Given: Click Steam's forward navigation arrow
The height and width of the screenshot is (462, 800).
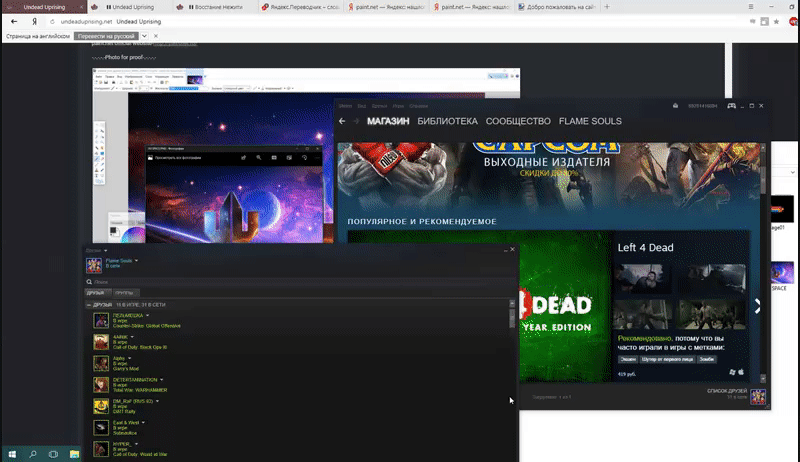Looking at the screenshot, I should click(x=356, y=121).
